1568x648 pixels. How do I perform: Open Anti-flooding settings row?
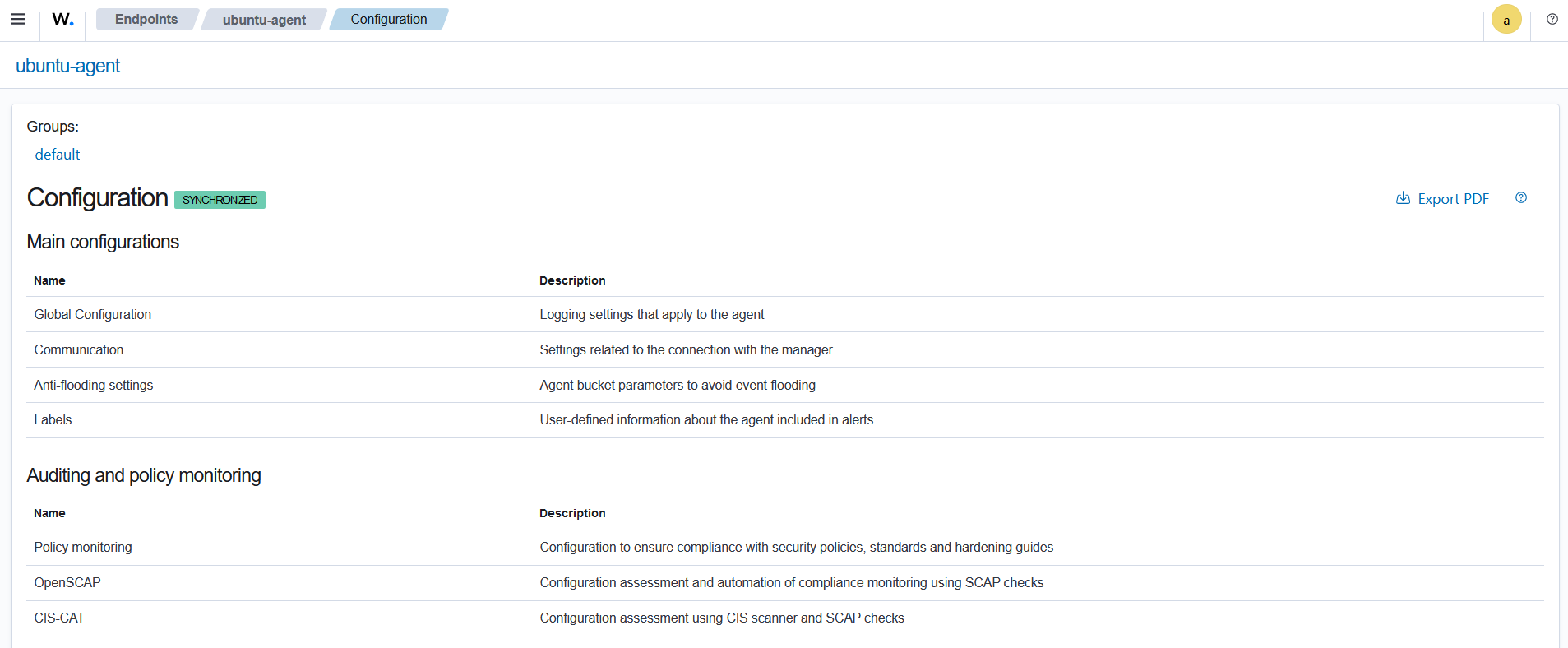94,386
